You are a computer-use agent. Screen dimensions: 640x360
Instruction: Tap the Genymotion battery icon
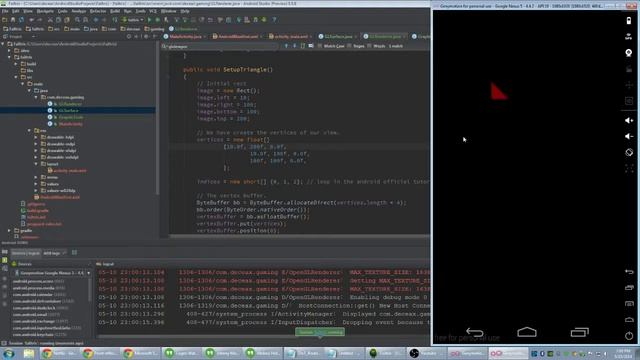coord(629,20)
